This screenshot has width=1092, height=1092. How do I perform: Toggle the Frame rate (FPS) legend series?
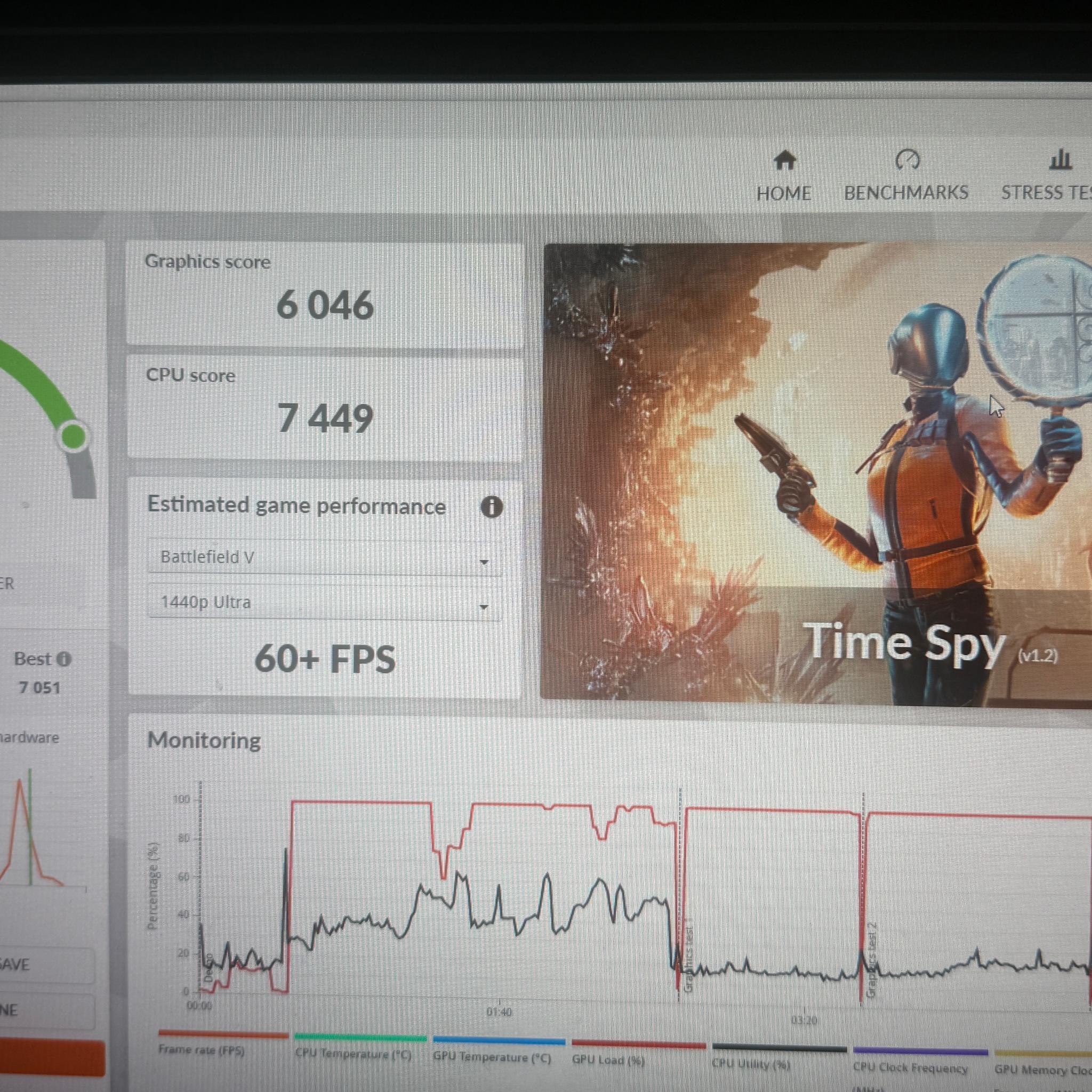[x=223, y=1045]
